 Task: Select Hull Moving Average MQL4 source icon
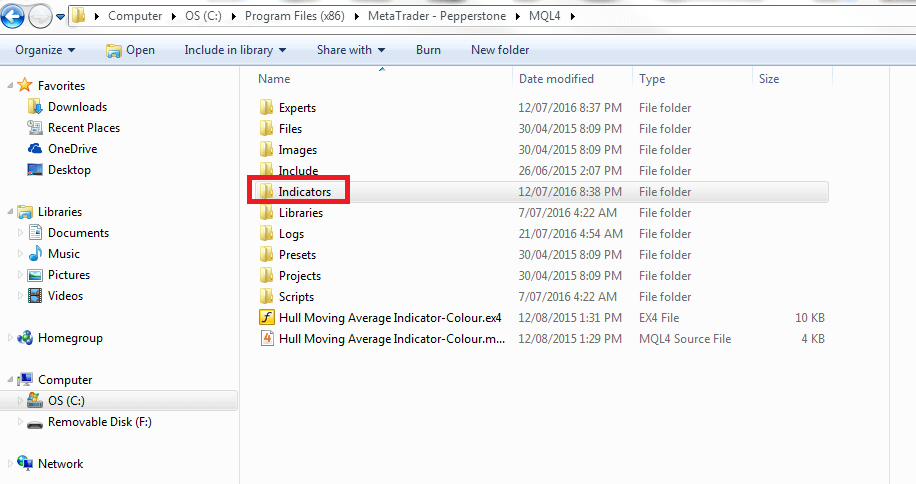coord(266,339)
